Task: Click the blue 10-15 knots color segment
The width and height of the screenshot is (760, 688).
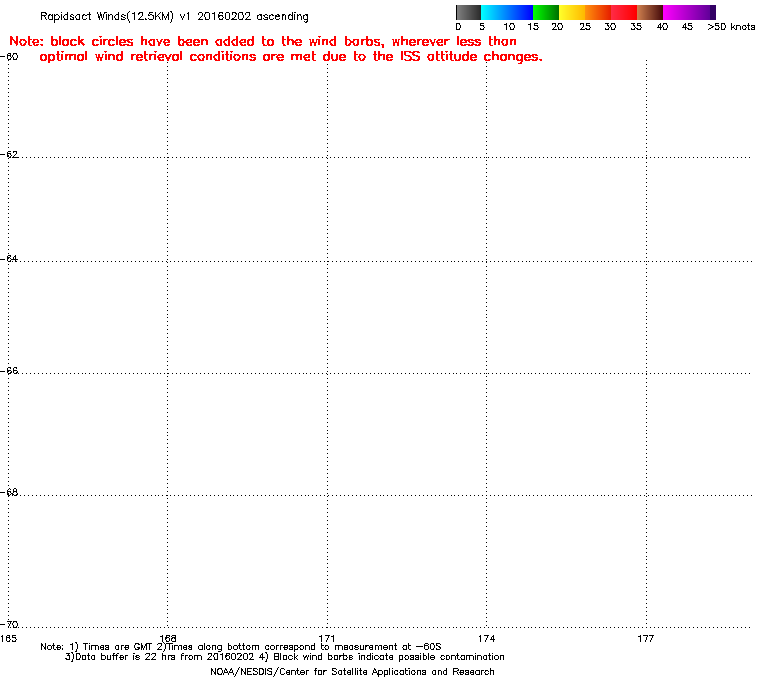Action: 520,12
